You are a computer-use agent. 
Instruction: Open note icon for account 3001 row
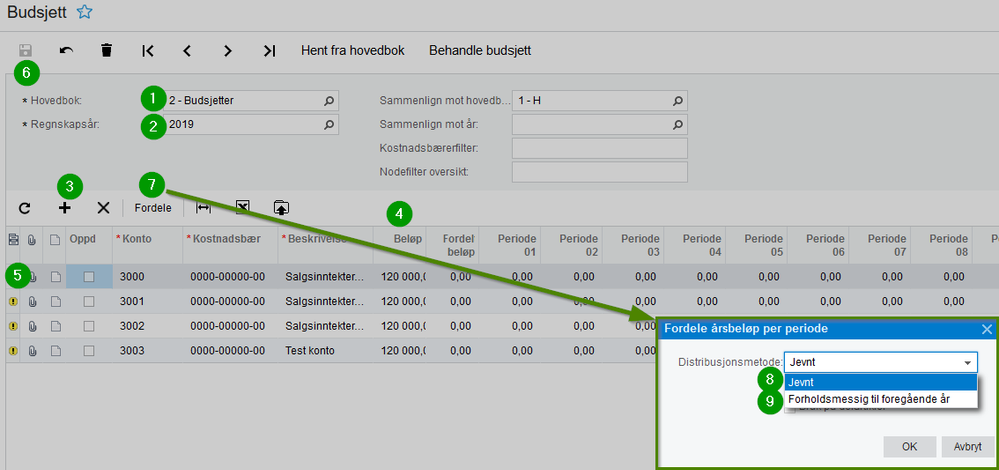click(x=55, y=301)
